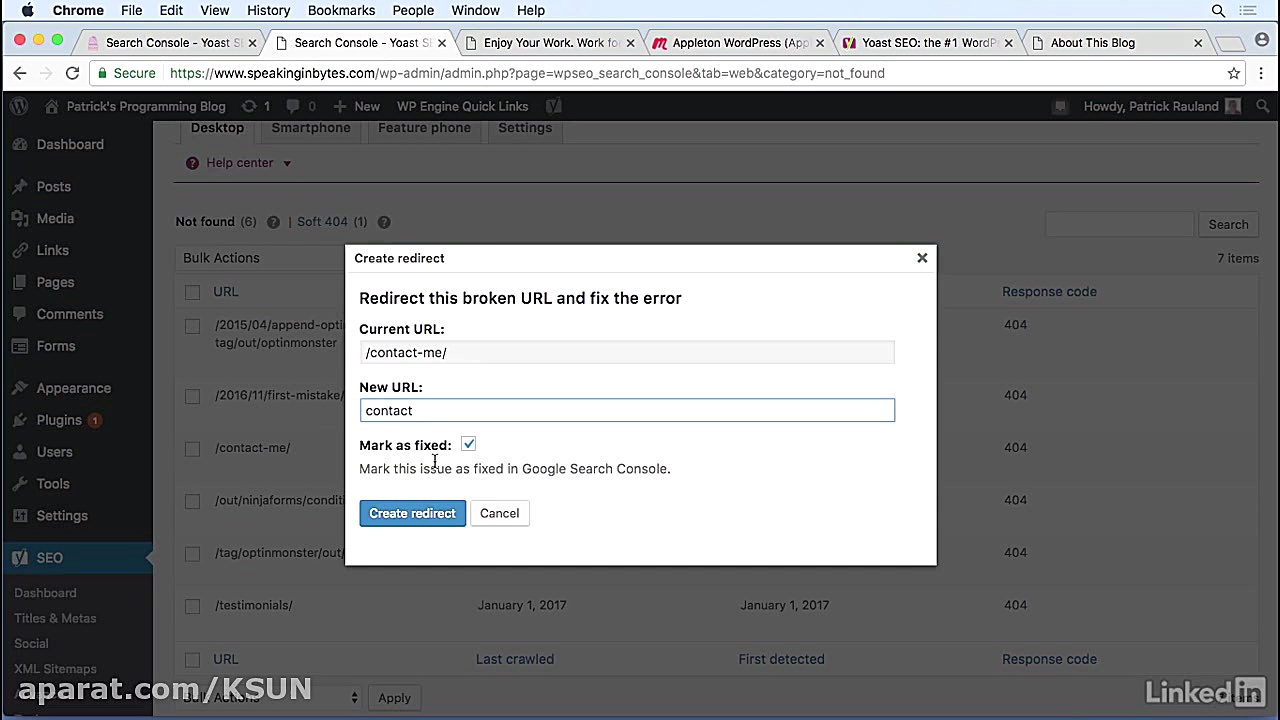Viewport: 1280px width, 720px height.
Task: Go back using the browser back arrow
Action: pyautogui.click(x=20, y=73)
